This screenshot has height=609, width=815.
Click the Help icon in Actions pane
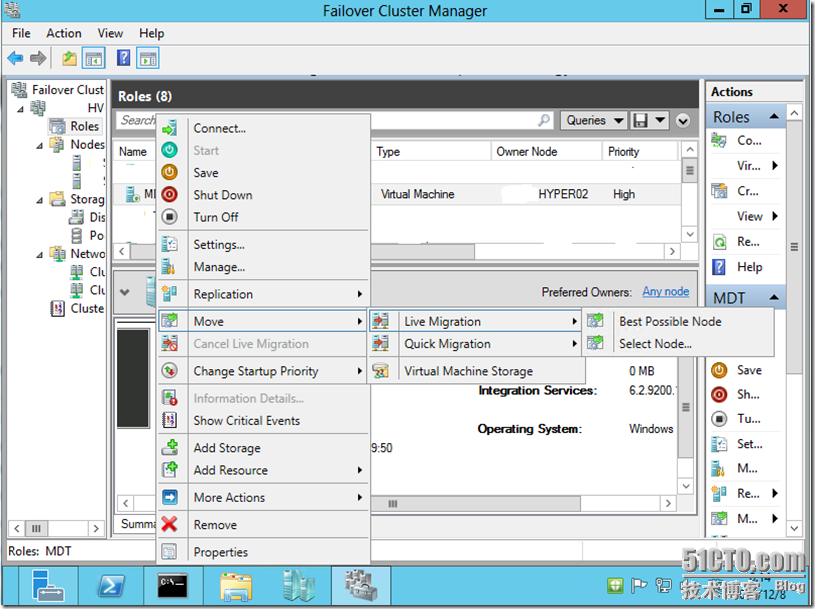point(719,267)
